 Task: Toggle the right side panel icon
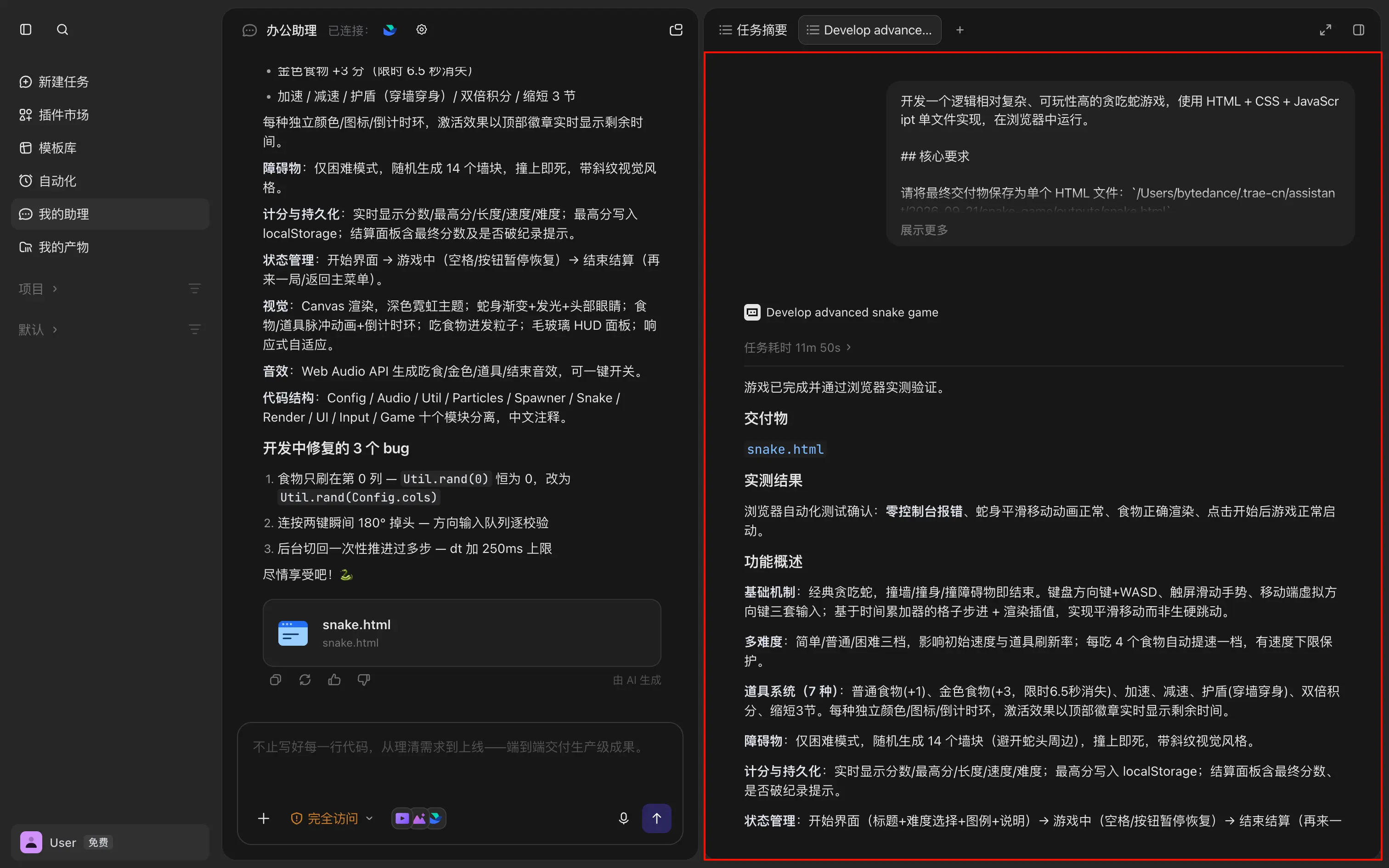1359,30
